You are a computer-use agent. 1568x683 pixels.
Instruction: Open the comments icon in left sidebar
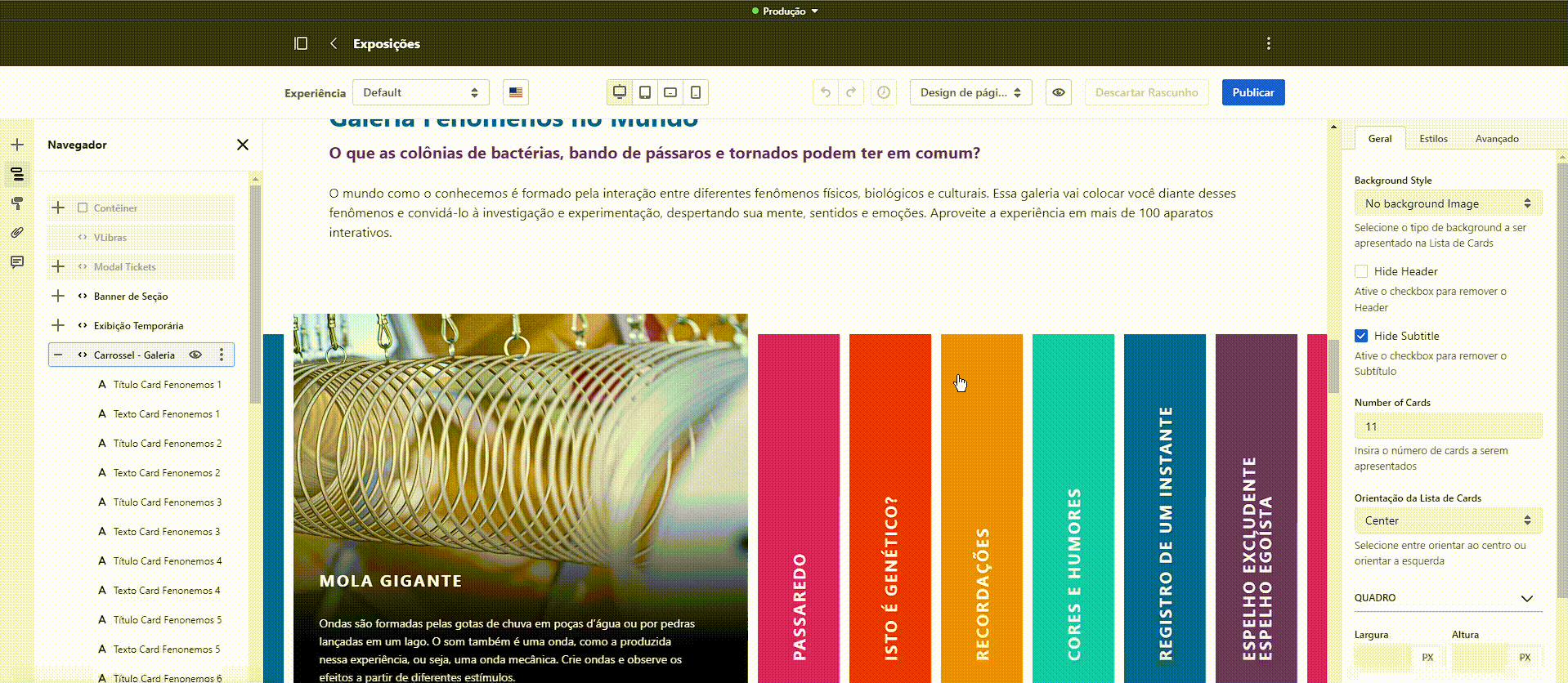[x=17, y=262]
